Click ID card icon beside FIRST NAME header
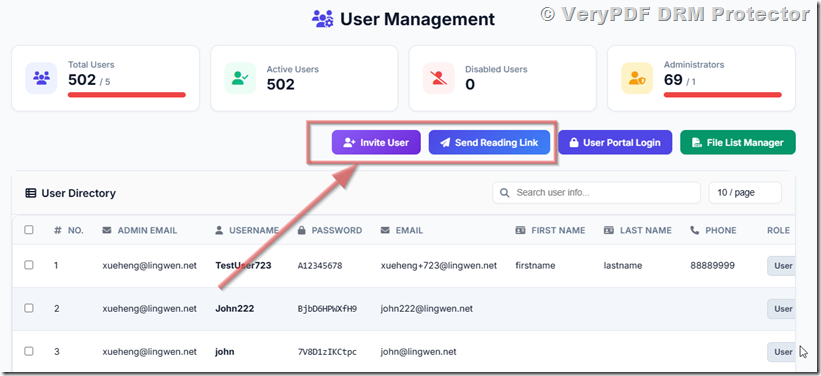 [520, 230]
